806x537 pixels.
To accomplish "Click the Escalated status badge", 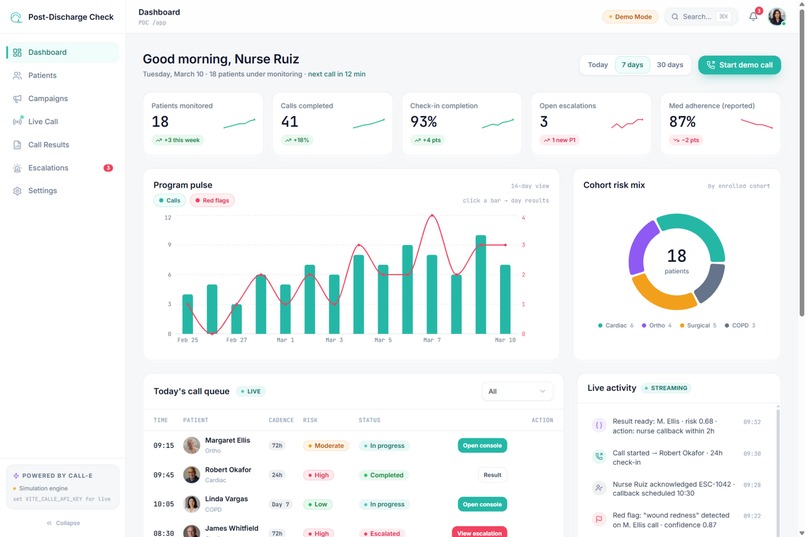I will [x=381, y=533].
